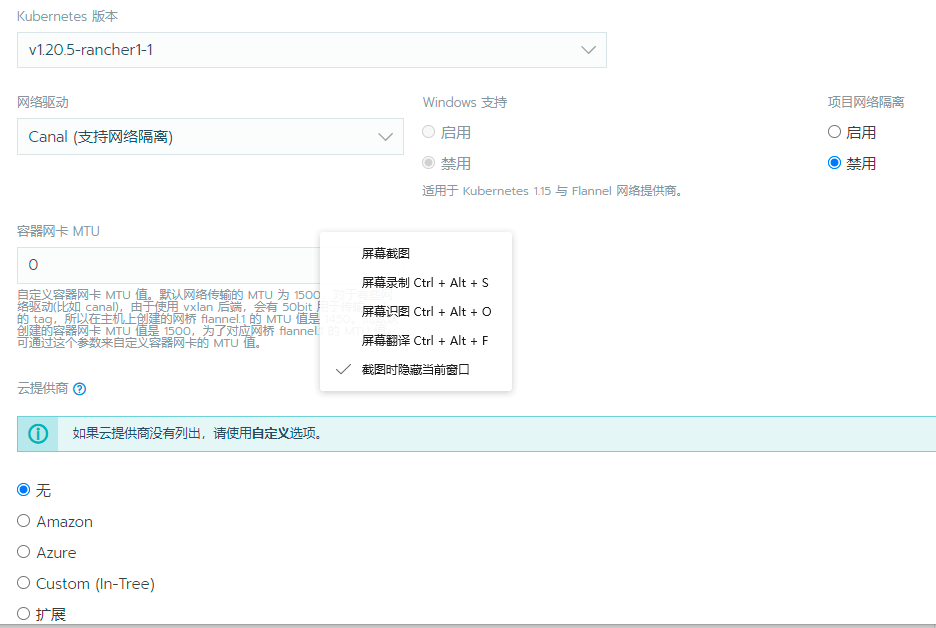Click the info icon in the cloud provider banner

(x=38, y=433)
